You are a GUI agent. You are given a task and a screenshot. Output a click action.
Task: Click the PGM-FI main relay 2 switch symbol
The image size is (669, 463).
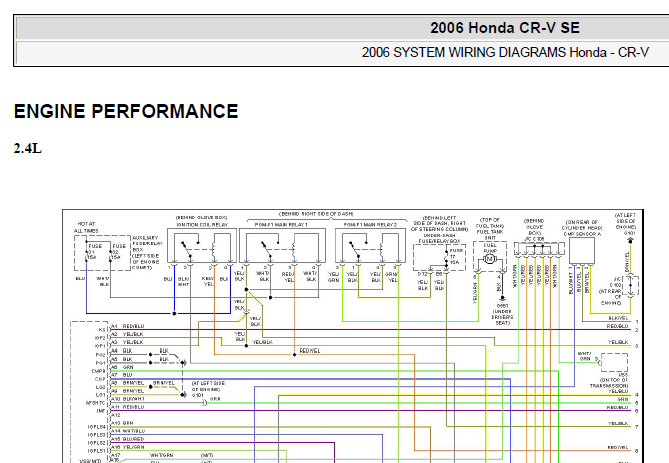click(x=356, y=250)
